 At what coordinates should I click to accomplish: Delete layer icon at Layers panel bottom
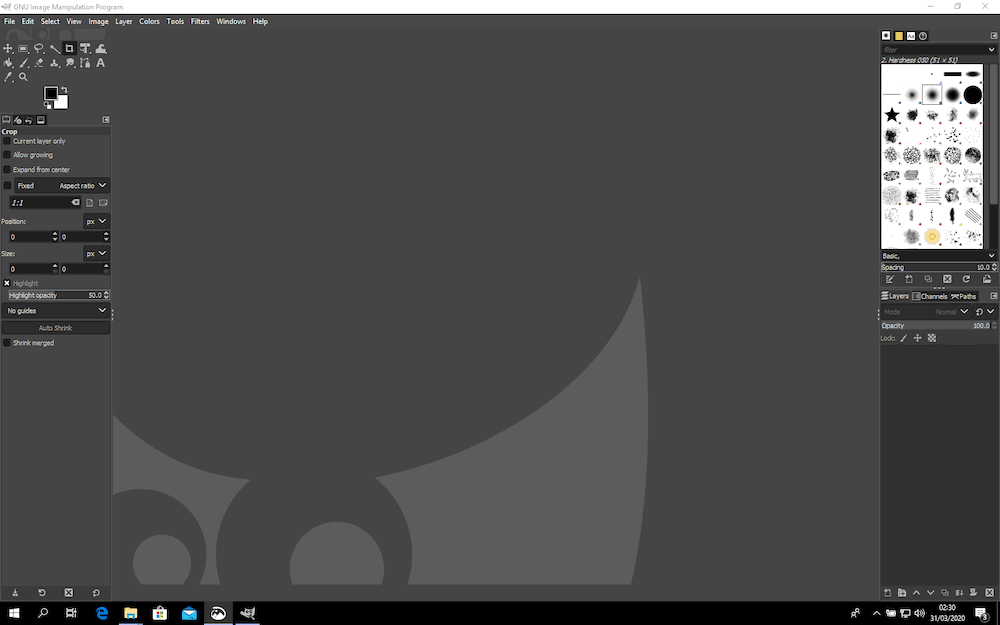(989, 592)
